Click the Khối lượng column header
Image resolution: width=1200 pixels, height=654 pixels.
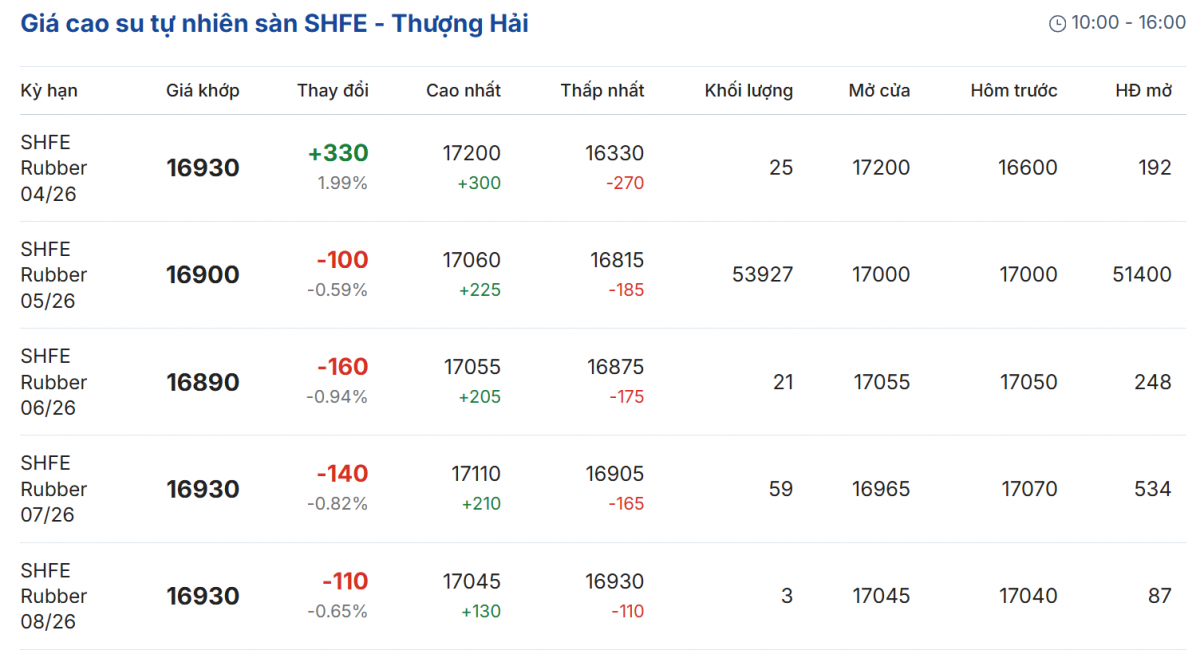tap(748, 91)
